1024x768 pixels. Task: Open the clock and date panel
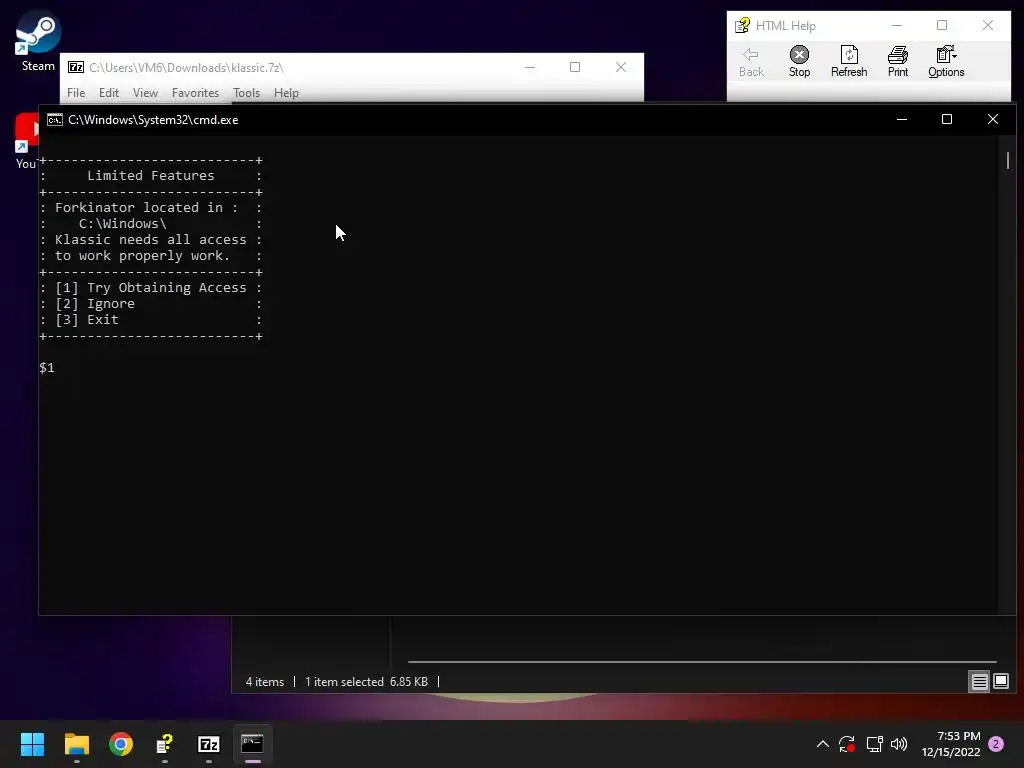coord(951,744)
